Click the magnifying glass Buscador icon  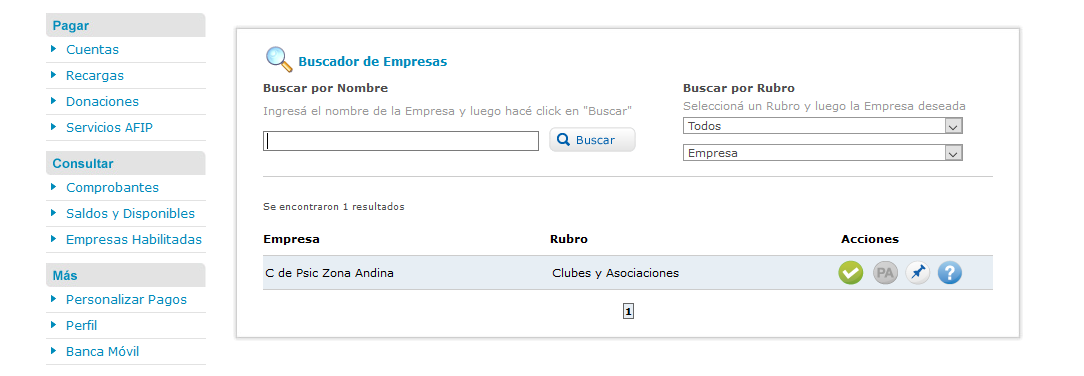click(x=279, y=59)
